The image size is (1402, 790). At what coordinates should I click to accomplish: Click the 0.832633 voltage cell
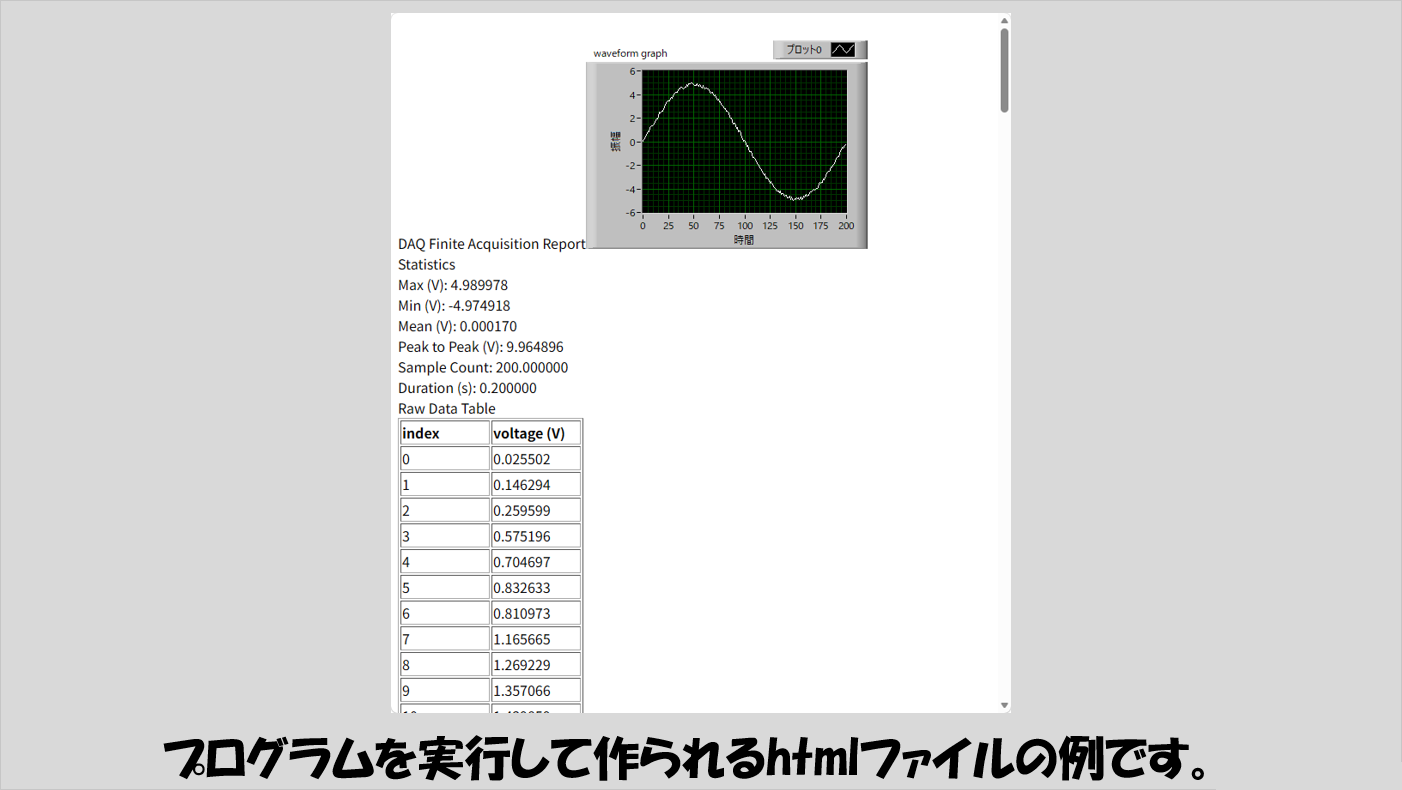pyautogui.click(x=536, y=588)
